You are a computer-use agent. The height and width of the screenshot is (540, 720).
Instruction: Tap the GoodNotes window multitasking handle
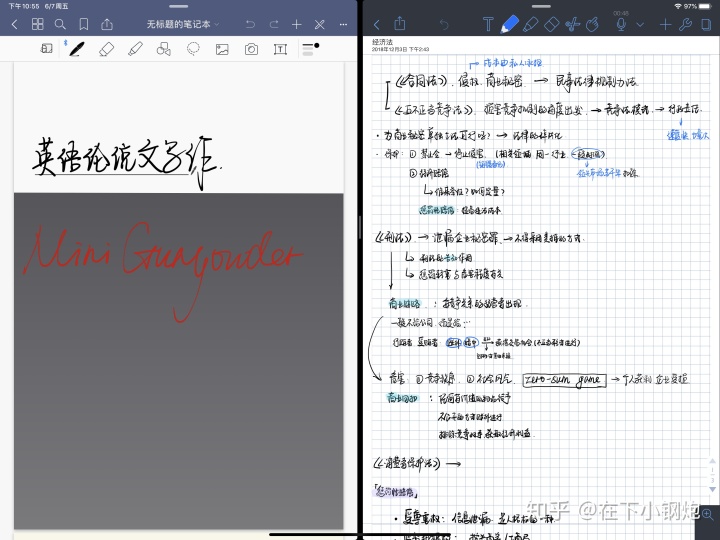point(179,6)
